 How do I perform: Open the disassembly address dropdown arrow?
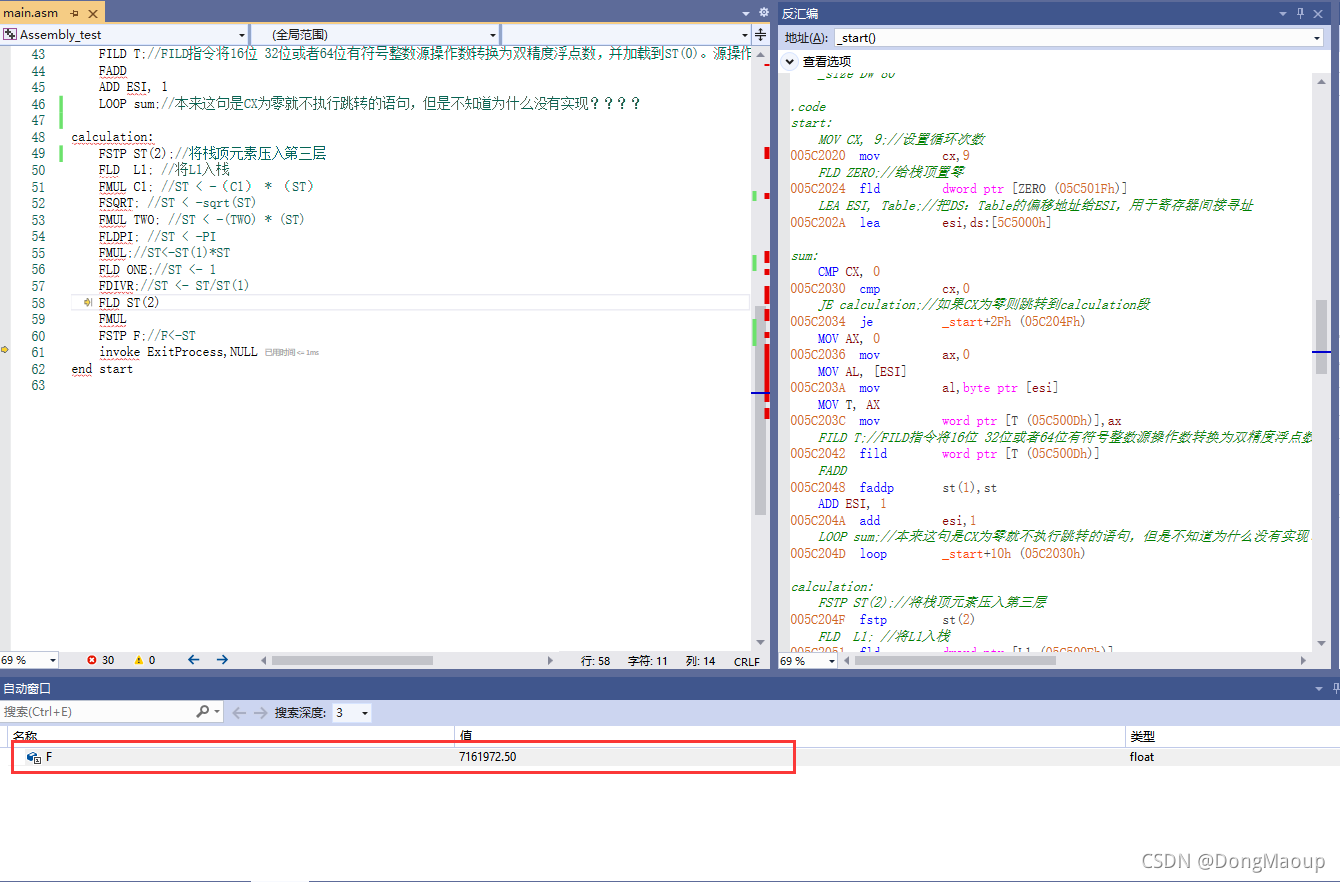[x=1316, y=37]
